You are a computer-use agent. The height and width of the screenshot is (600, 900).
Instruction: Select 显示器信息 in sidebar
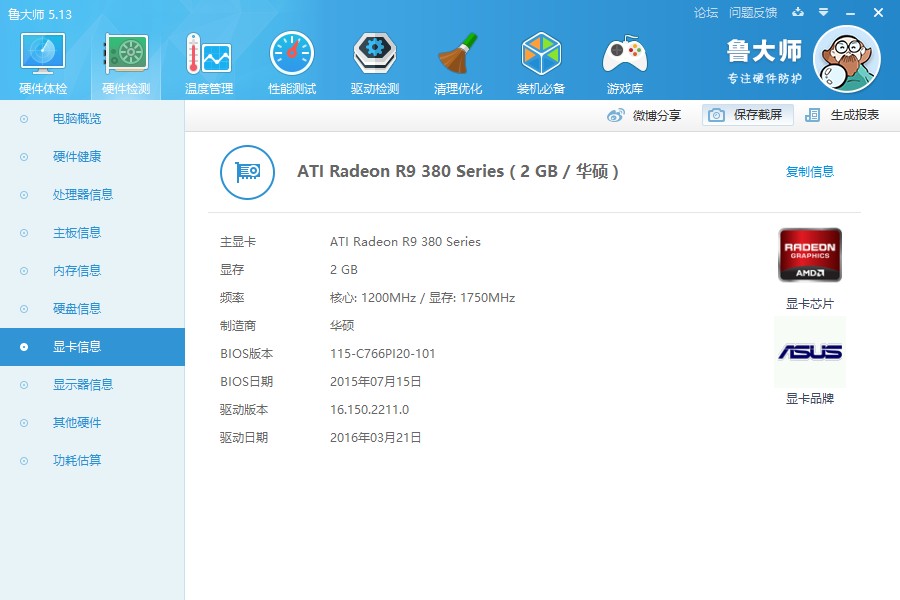point(92,385)
